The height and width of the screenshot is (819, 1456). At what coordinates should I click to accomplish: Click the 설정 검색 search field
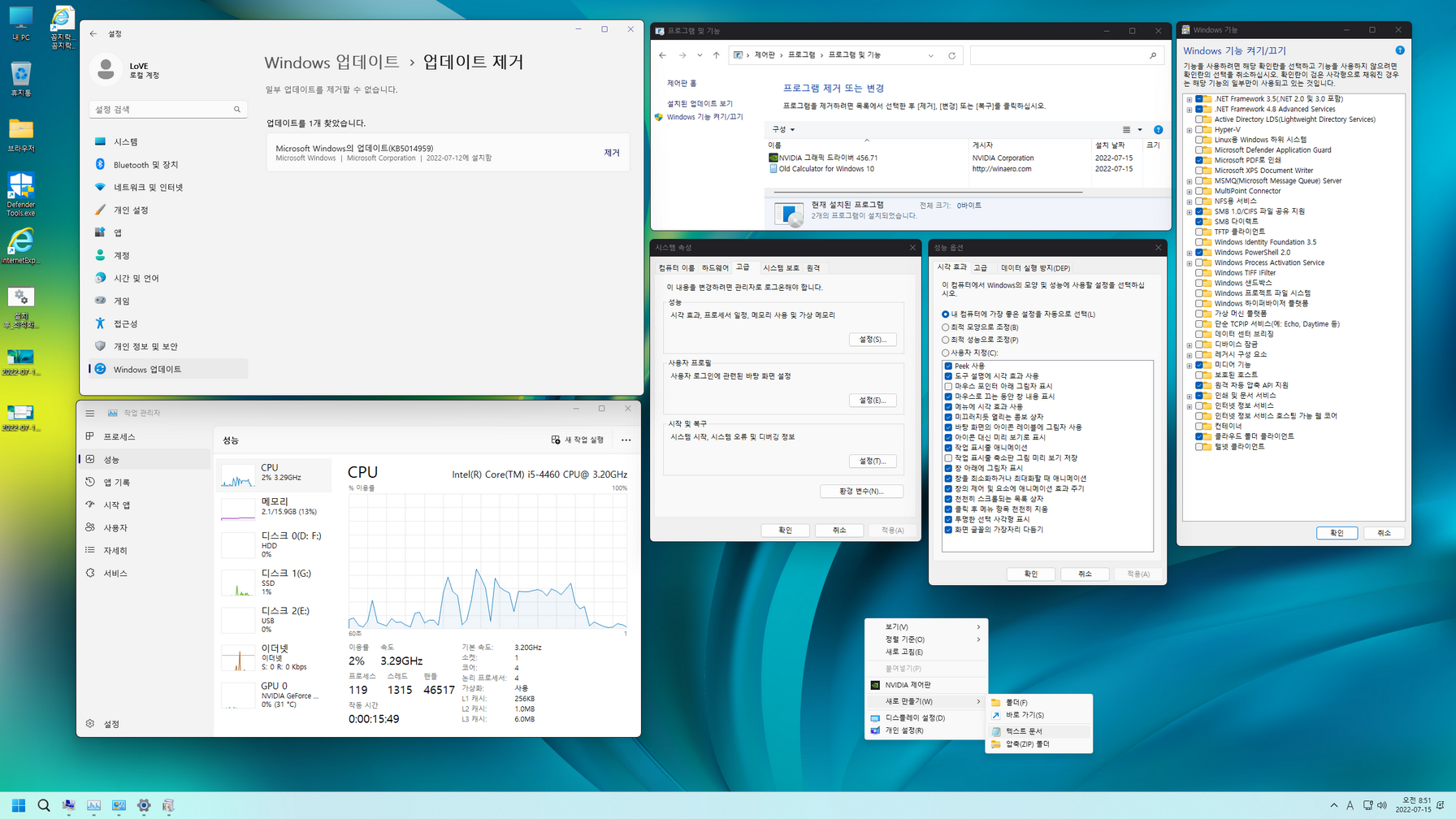click(168, 109)
